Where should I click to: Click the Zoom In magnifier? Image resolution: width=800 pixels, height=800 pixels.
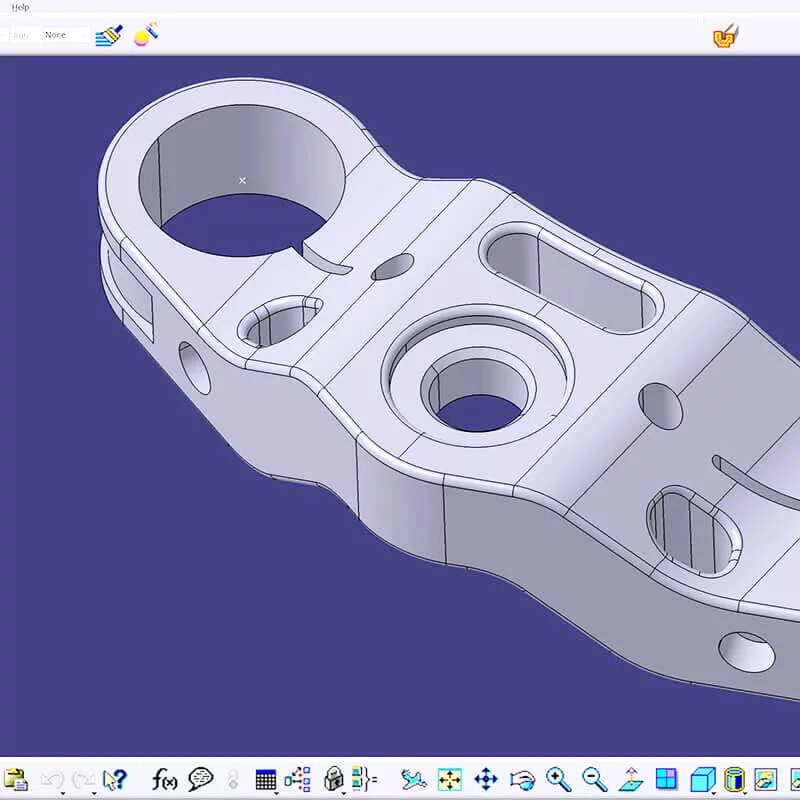tap(558, 779)
